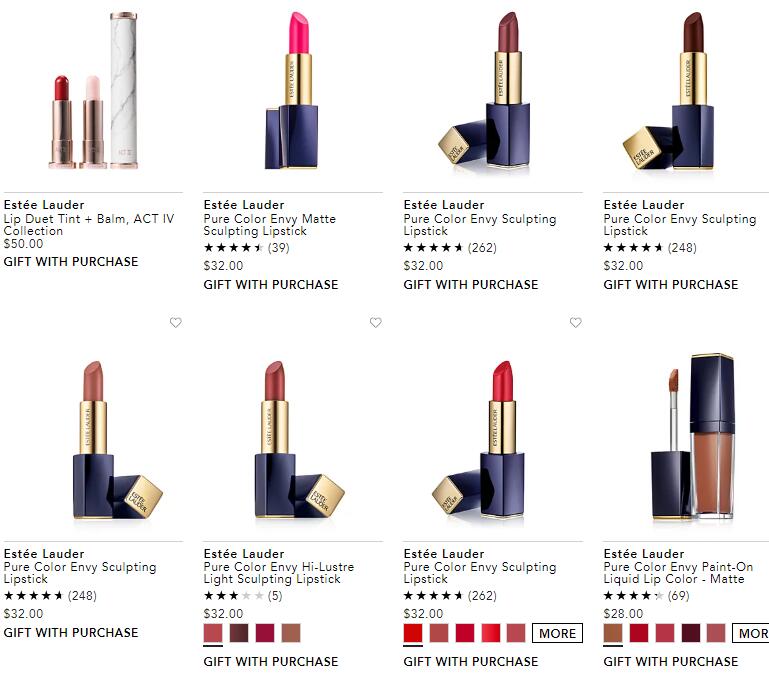Screen dimensions: 769x675
Task: Open the 69 reviews rating for Paint-On Liquid
Action: point(646,596)
